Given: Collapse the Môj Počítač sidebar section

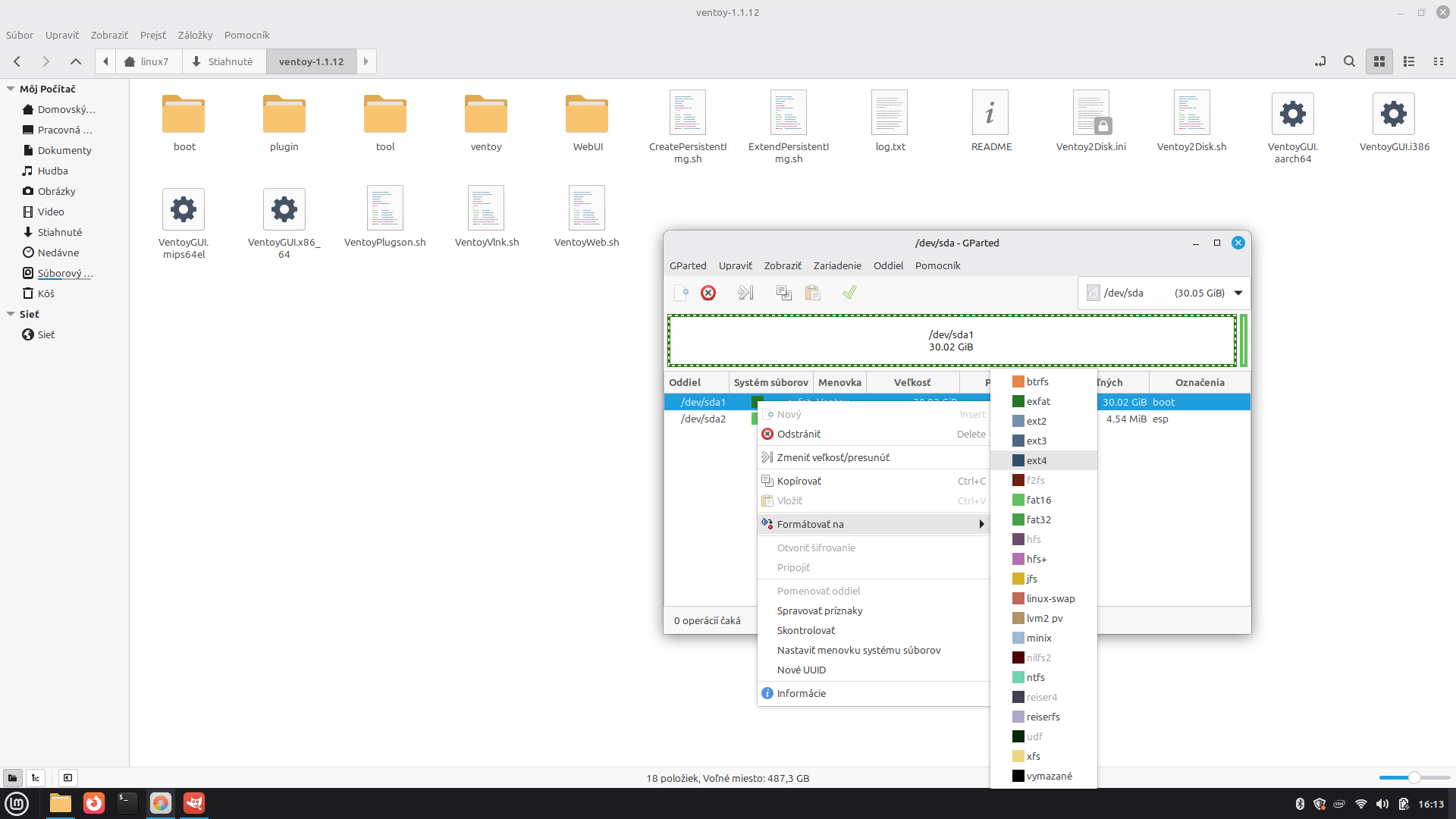Looking at the screenshot, I should click(11, 89).
